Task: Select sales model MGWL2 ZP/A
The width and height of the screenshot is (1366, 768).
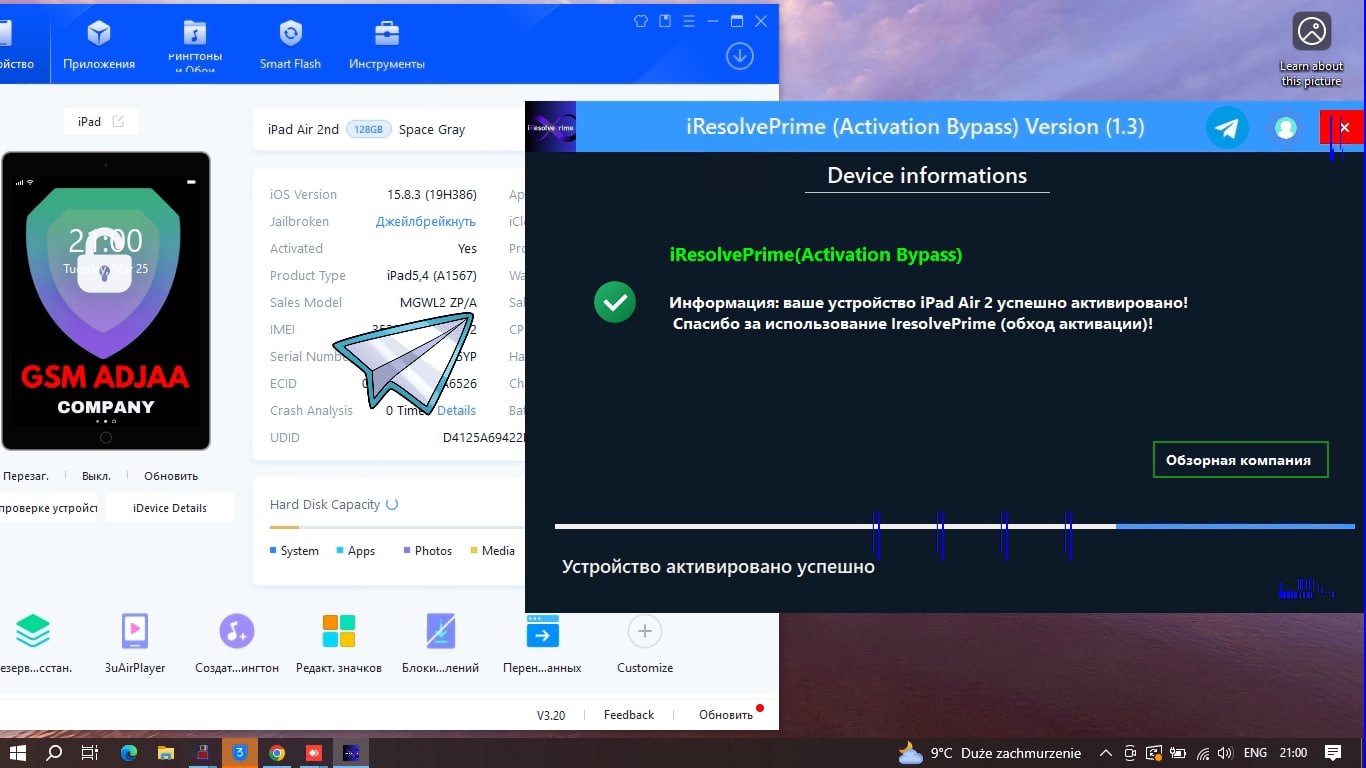Action: point(438,303)
